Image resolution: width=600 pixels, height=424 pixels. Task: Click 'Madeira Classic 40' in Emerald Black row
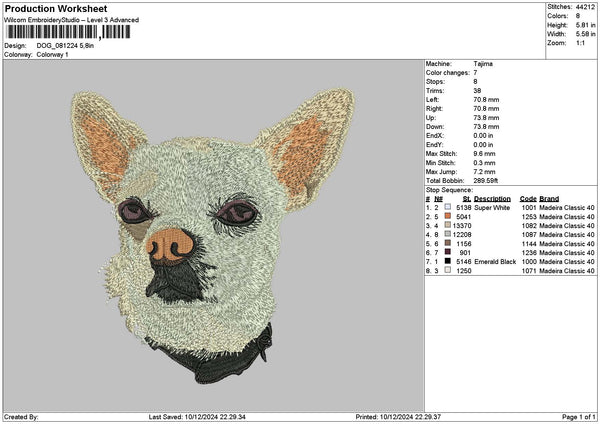567,262
